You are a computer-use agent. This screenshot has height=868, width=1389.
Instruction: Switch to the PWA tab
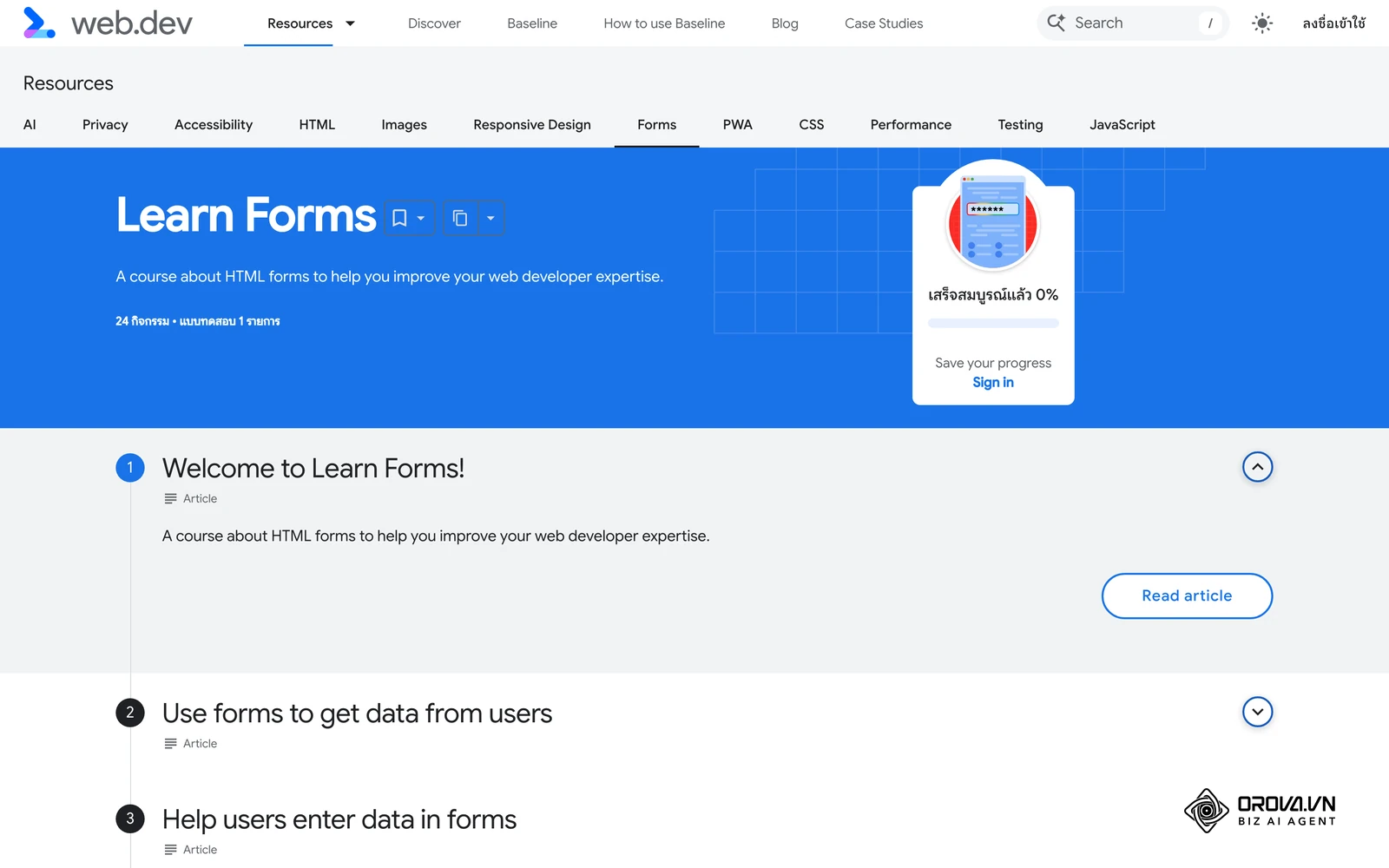pyautogui.click(x=737, y=124)
